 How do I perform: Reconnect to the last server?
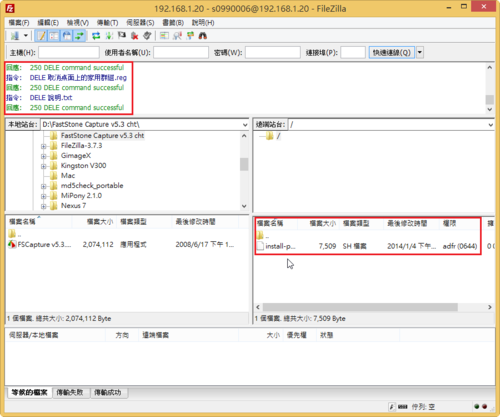coord(147,36)
